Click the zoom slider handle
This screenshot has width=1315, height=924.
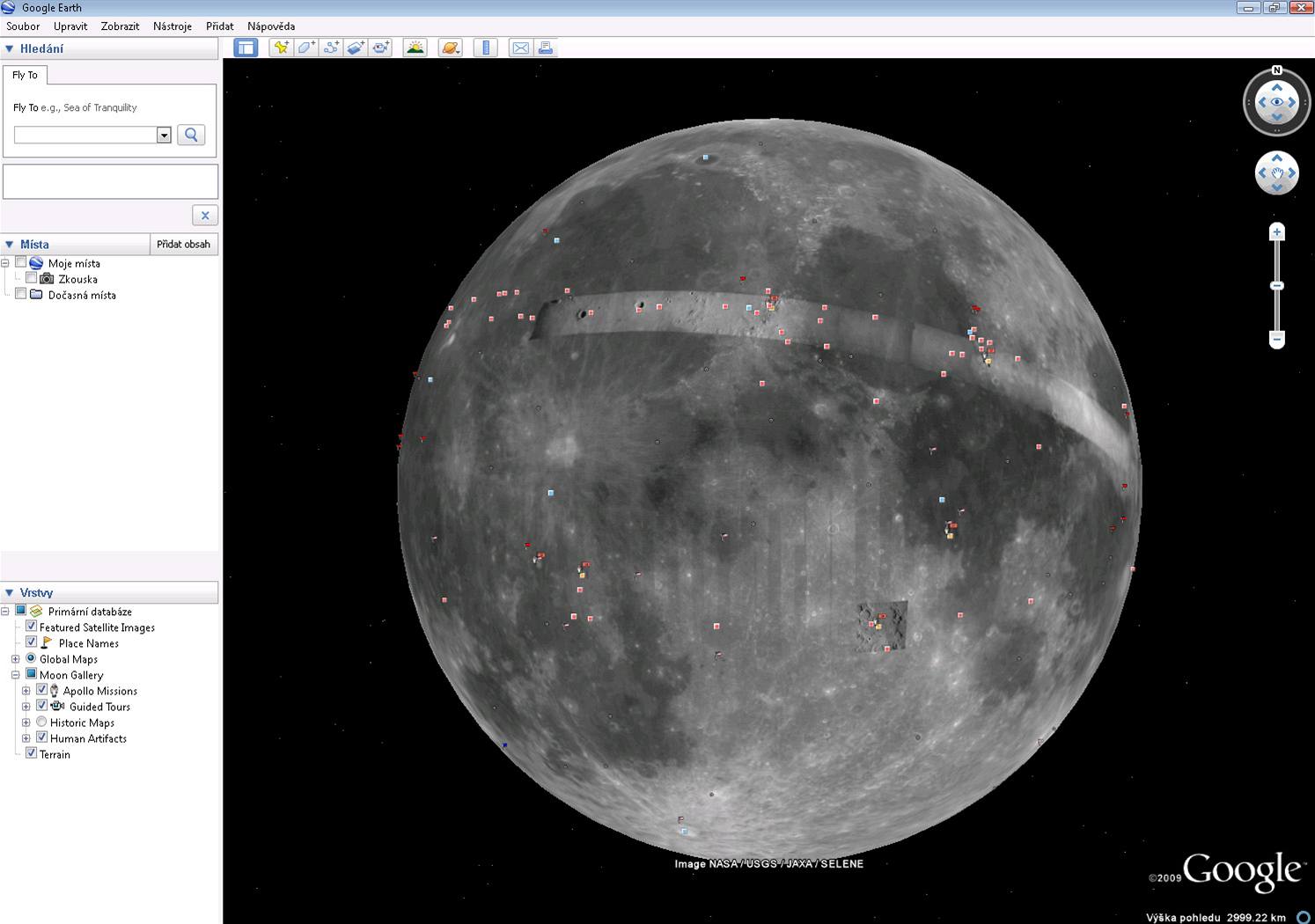(x=1277, y=286)
